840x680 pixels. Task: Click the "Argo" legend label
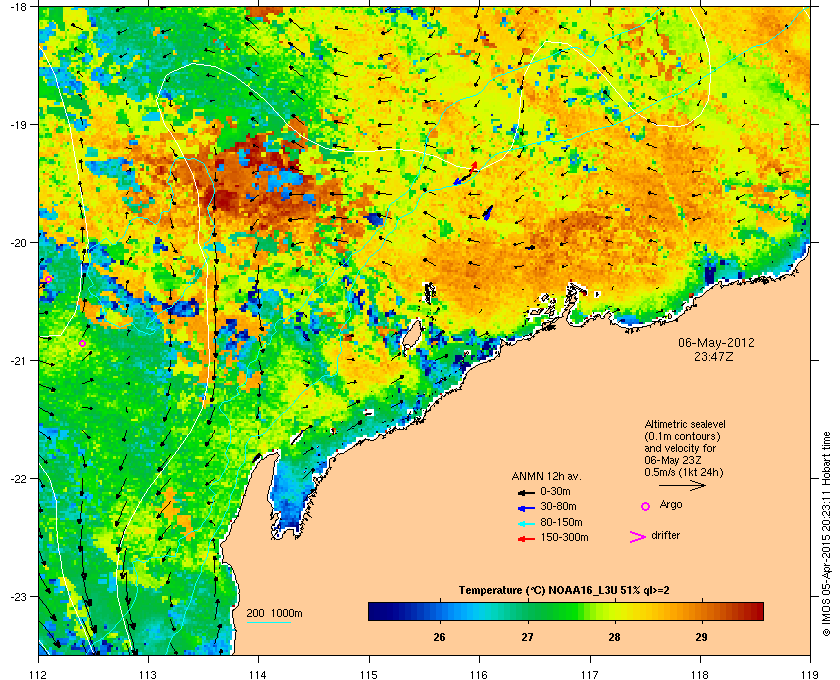(x=671, y=505)
